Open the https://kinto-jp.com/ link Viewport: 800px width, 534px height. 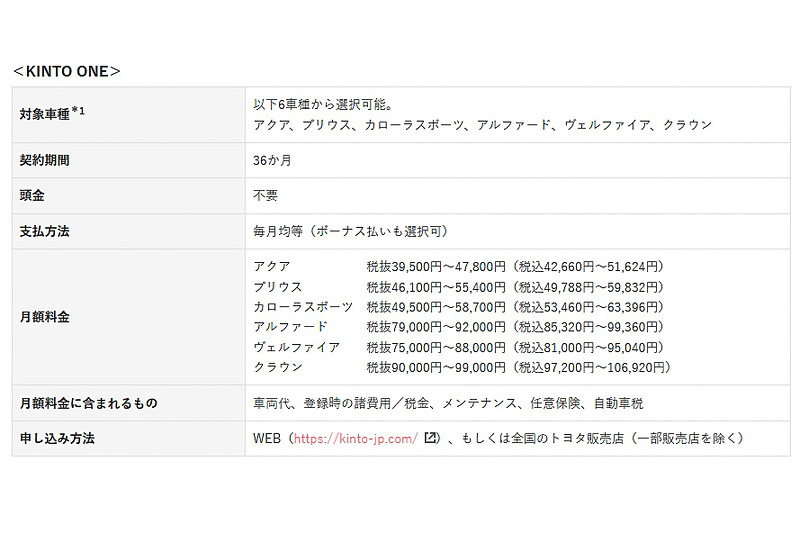click(x=356, y=439)
